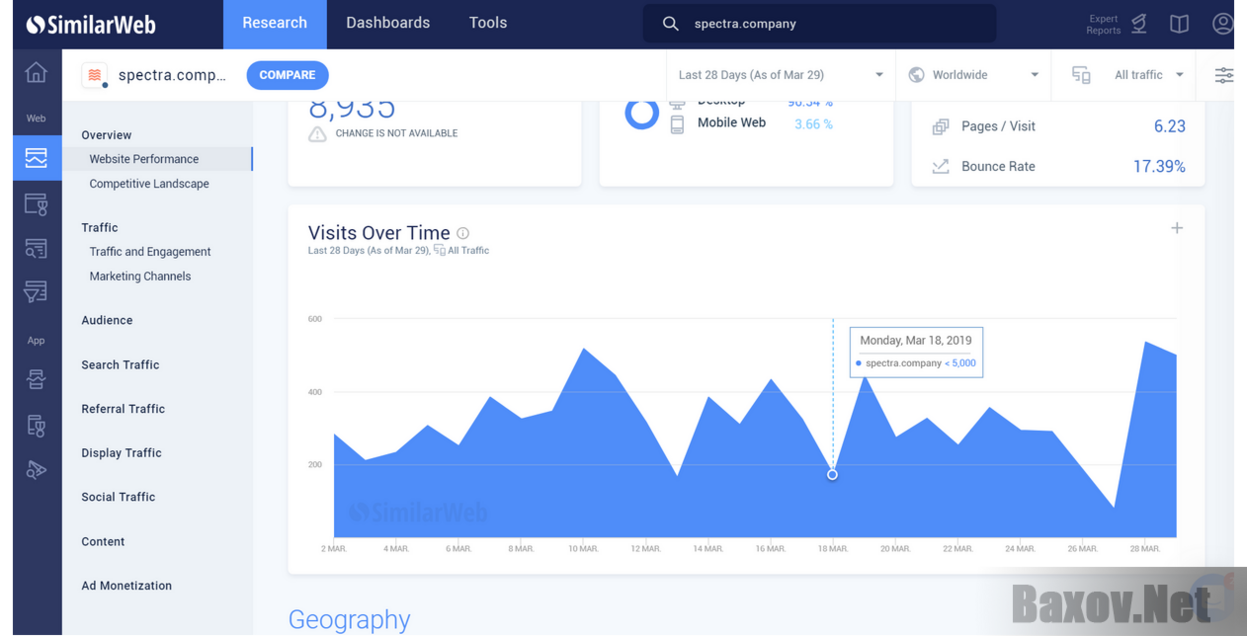Open the user account profile icon
Viewport: 1247px width, 636px height.
1222,24
